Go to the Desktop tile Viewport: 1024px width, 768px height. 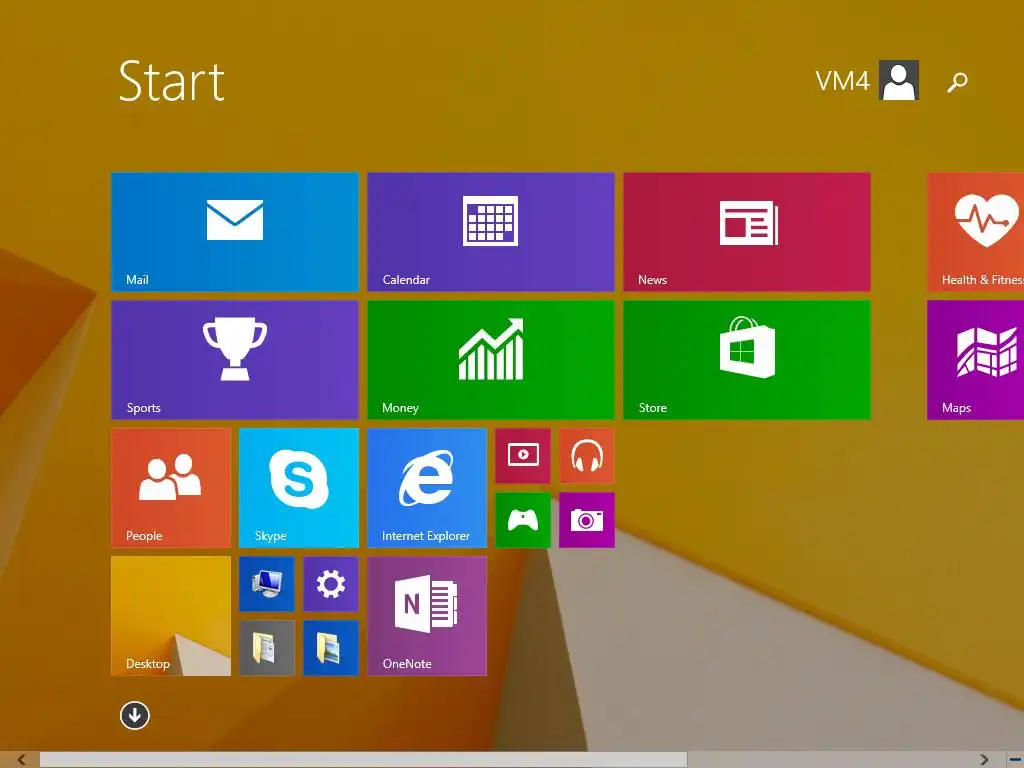[171, 616]
